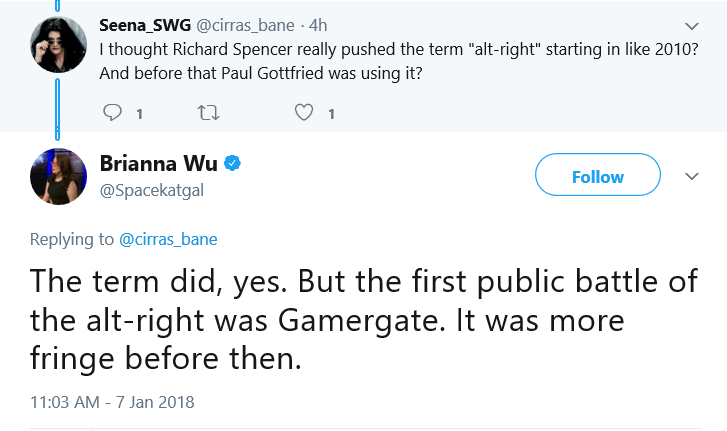Click the like count beside the heart

(331, 114)
